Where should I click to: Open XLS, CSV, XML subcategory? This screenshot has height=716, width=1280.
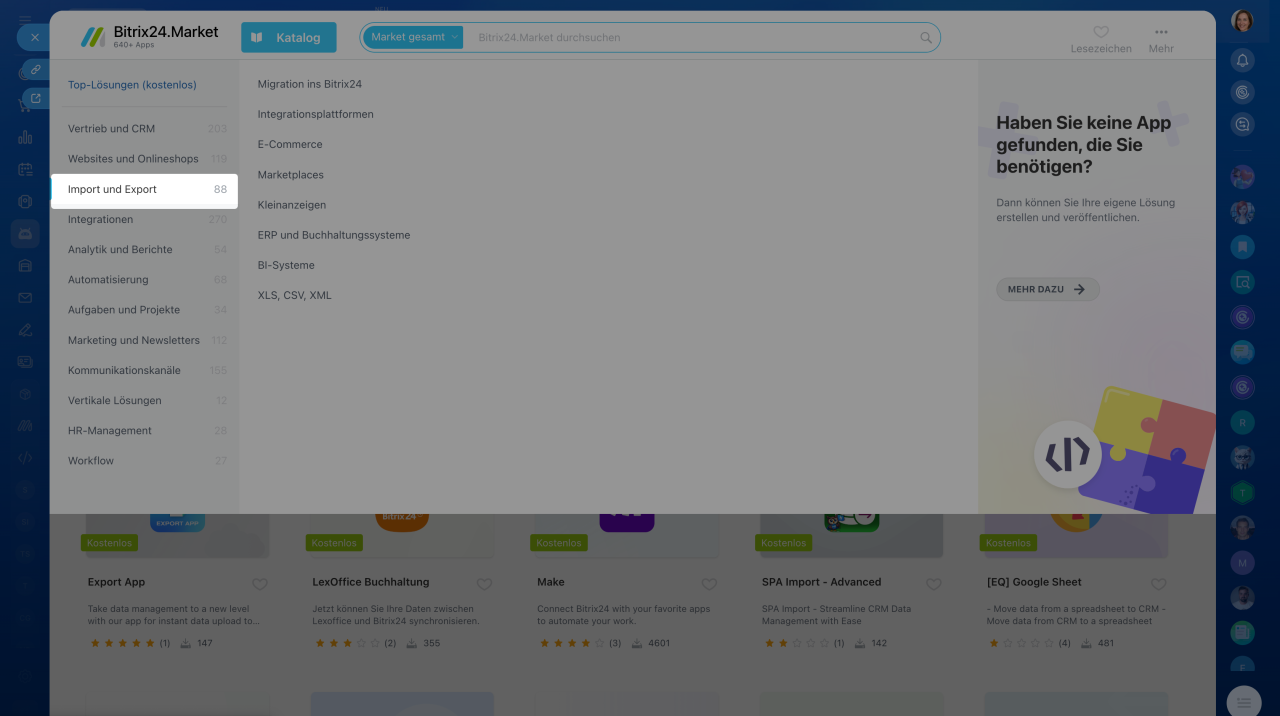(x=294, y=295)
